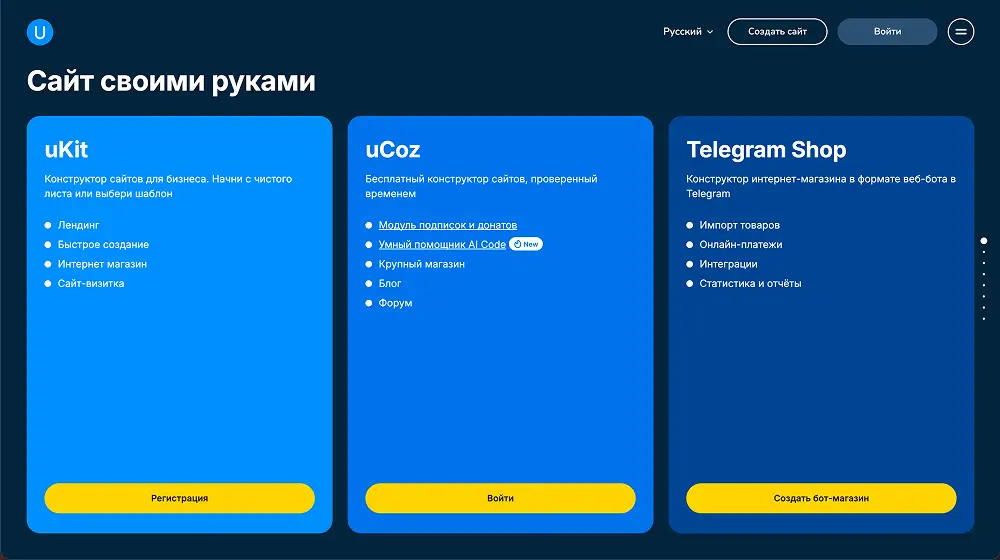The width and height of the screenshot is (1000, 560).
Task: Click Telegram Shop description about веб-бота
Action: [x=821, y=186]
